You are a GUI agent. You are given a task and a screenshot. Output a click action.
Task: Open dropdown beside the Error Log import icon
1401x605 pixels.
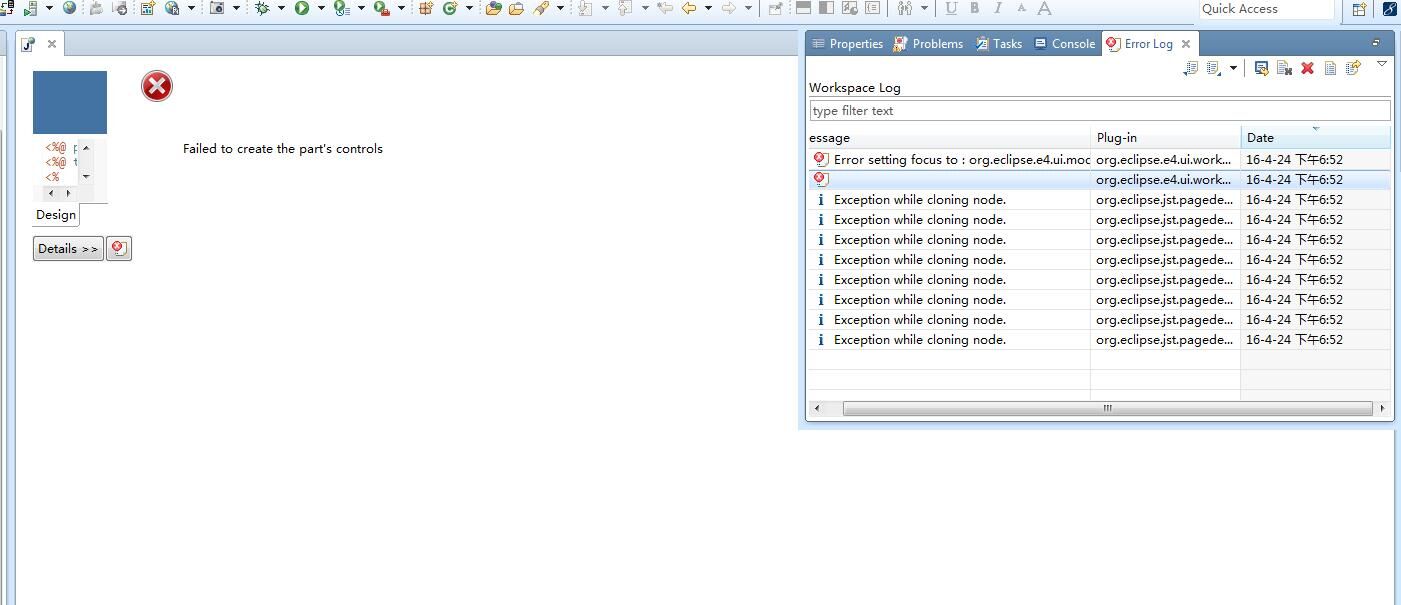tap(1233, 68)
